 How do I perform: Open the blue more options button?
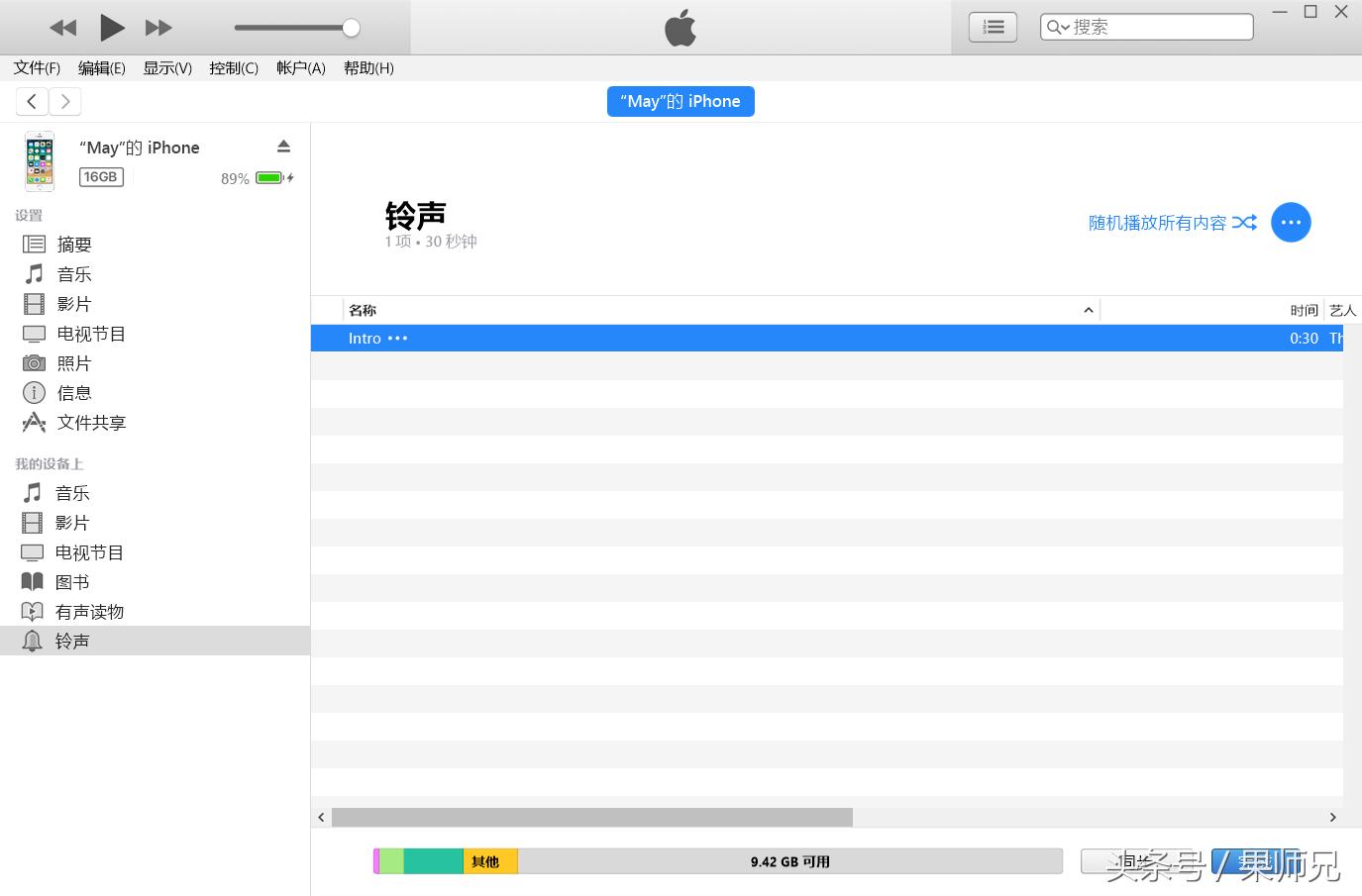point(1291,223)
